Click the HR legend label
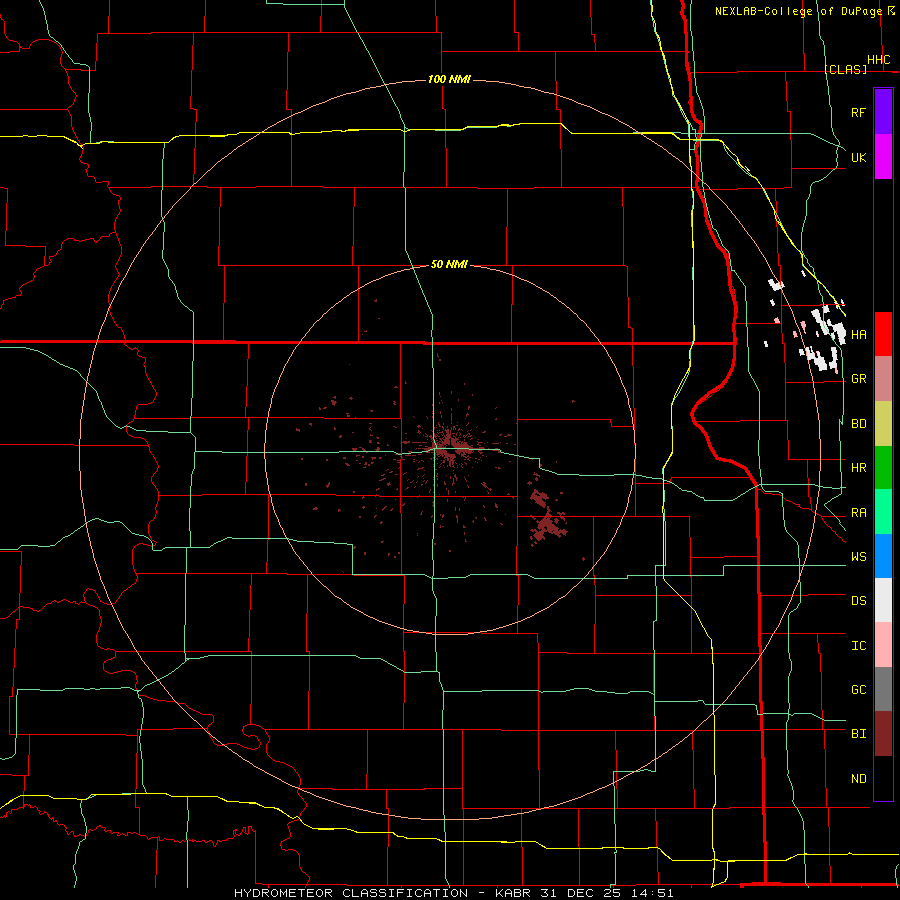Screen dimensions: 900x900 858,468
